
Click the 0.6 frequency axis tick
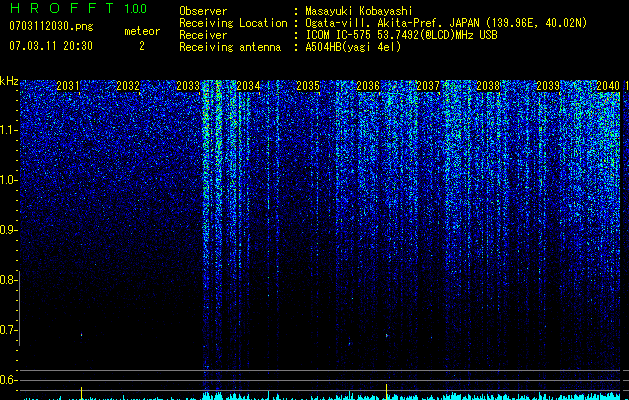pyautogui.click(x=9, y=380)
